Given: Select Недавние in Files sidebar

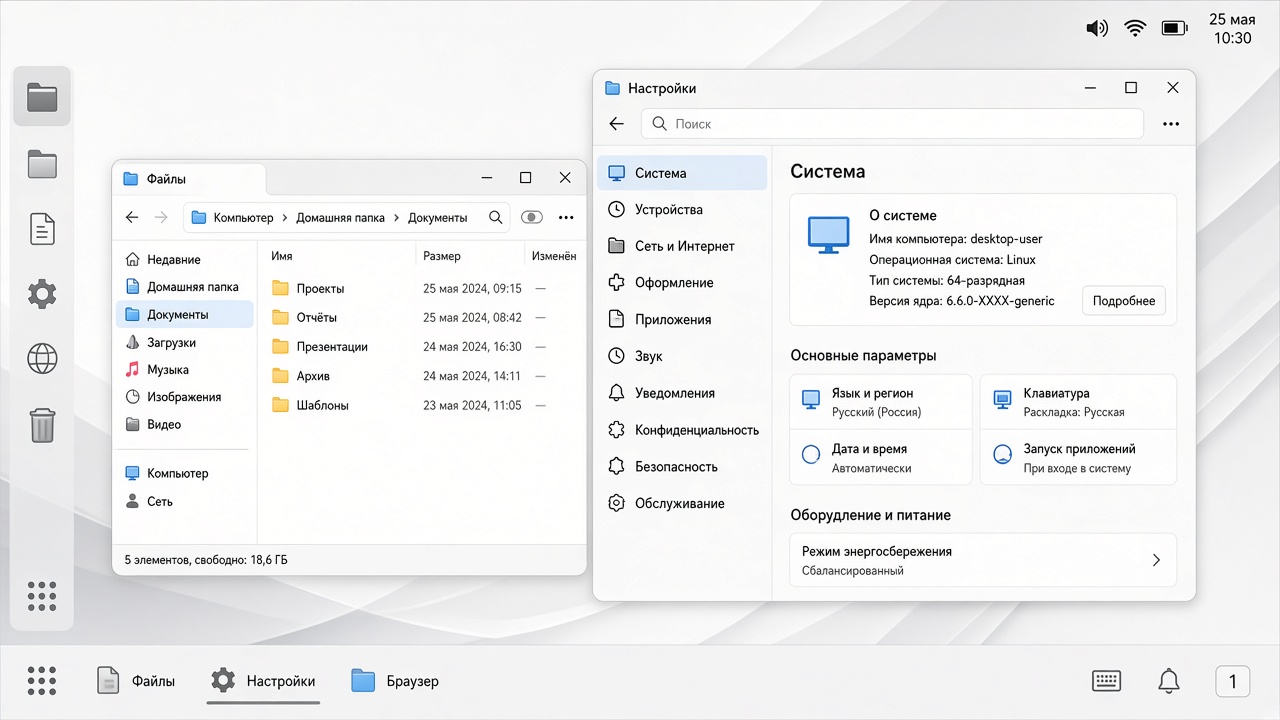Looking at the screenshot, I should coord(185,259).
